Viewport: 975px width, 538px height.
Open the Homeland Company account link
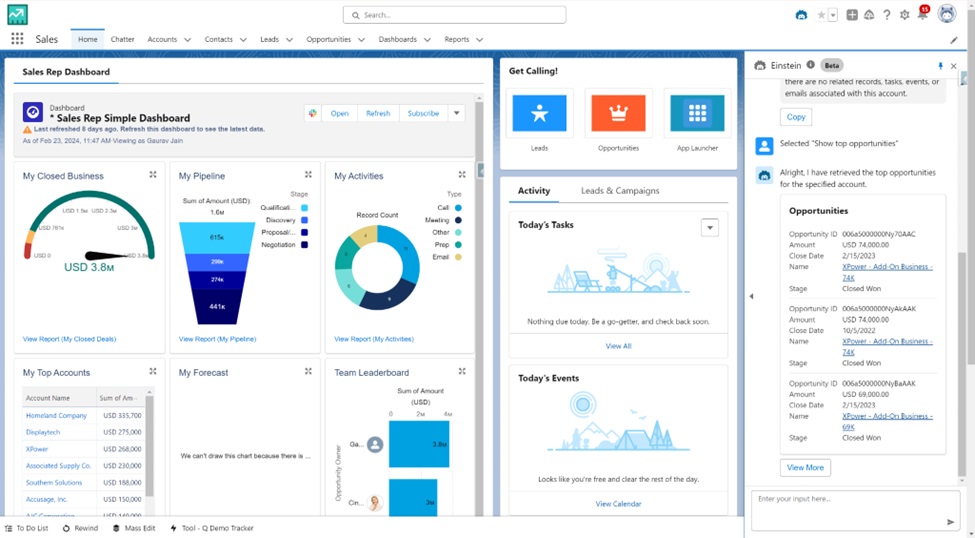(56, 415)
